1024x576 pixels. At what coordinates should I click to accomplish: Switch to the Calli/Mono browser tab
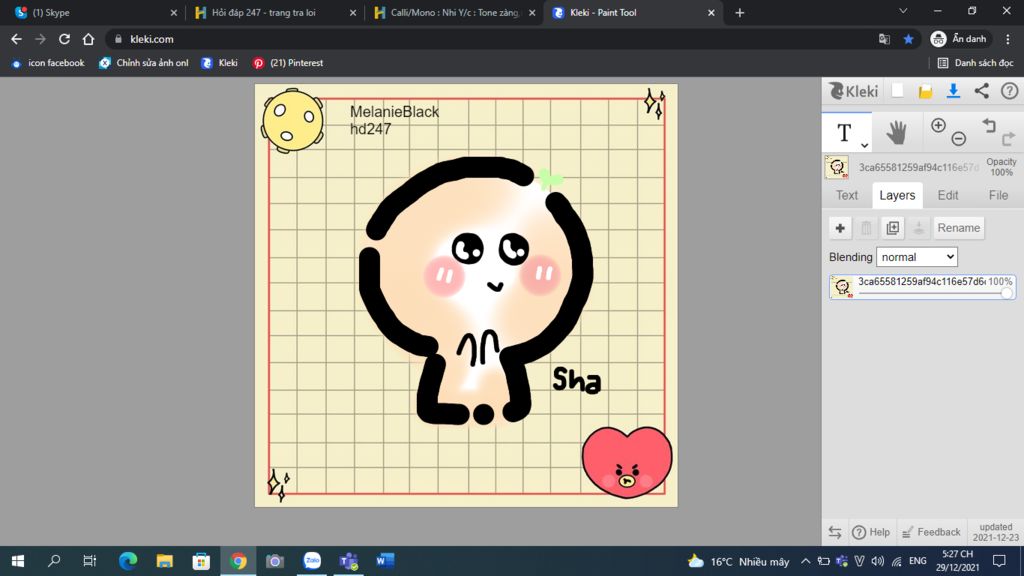click(454, 12)
